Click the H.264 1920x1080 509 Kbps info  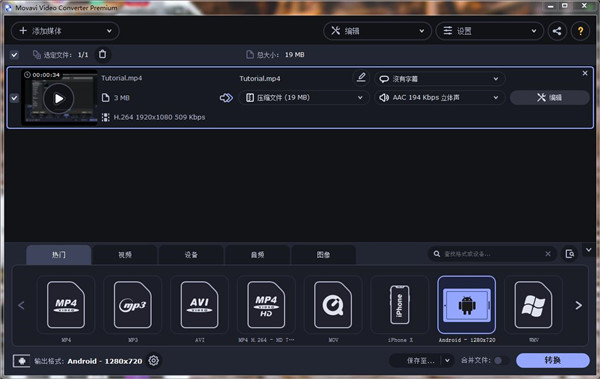coord(159,117)
